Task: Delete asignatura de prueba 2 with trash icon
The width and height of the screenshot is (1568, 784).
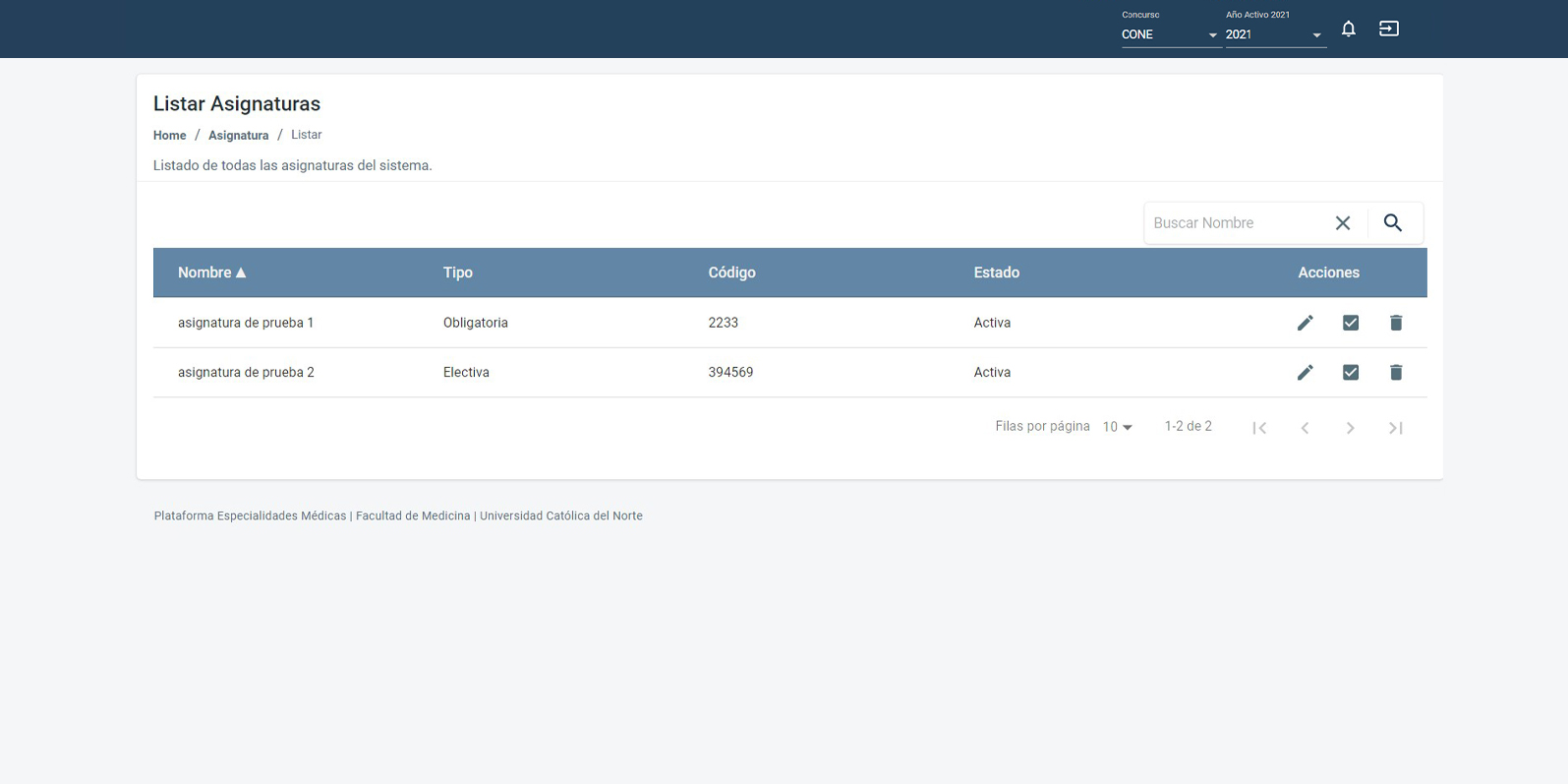Action: pos(1395,372)
